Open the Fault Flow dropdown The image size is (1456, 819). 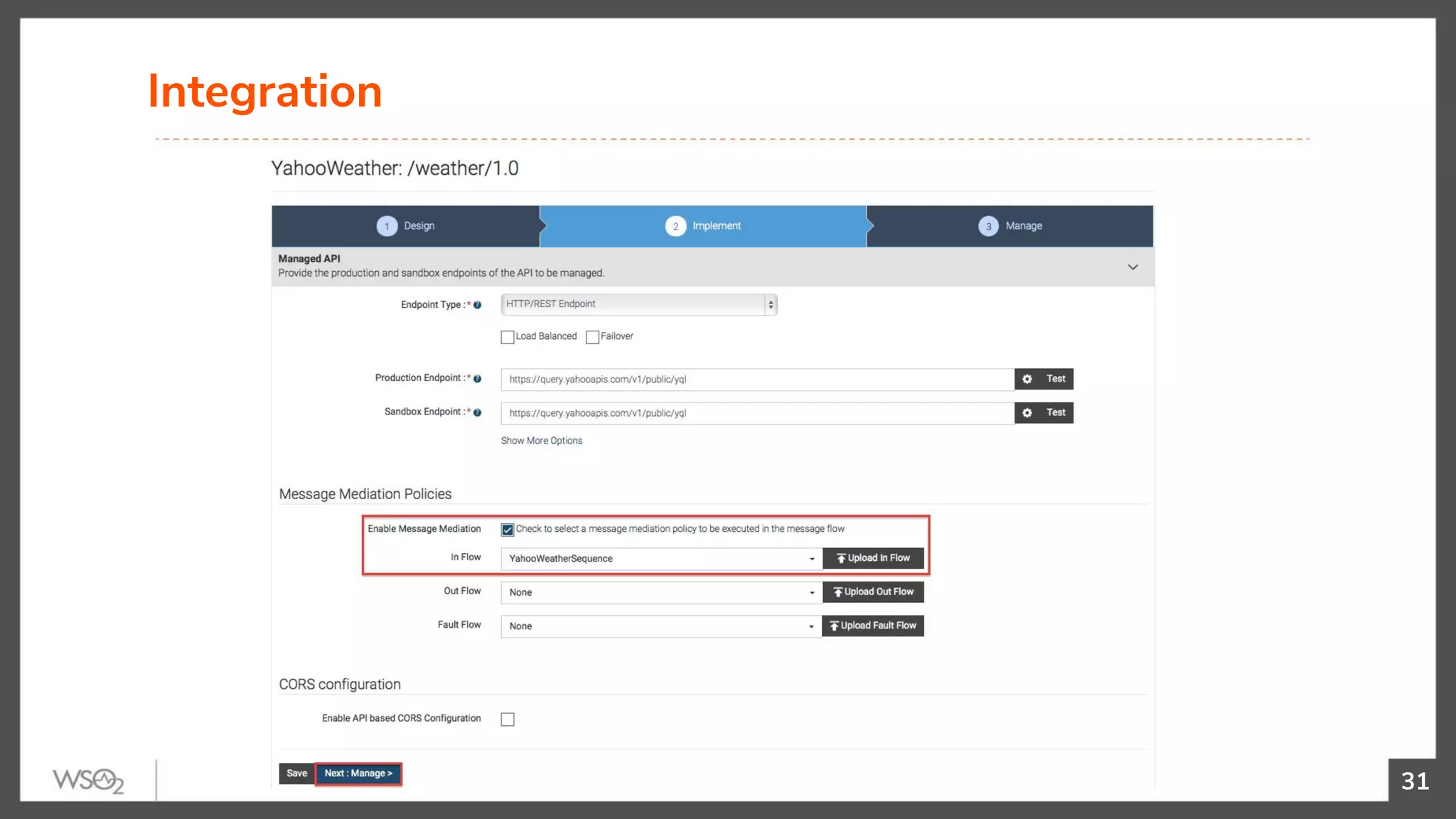click(661, 626)
